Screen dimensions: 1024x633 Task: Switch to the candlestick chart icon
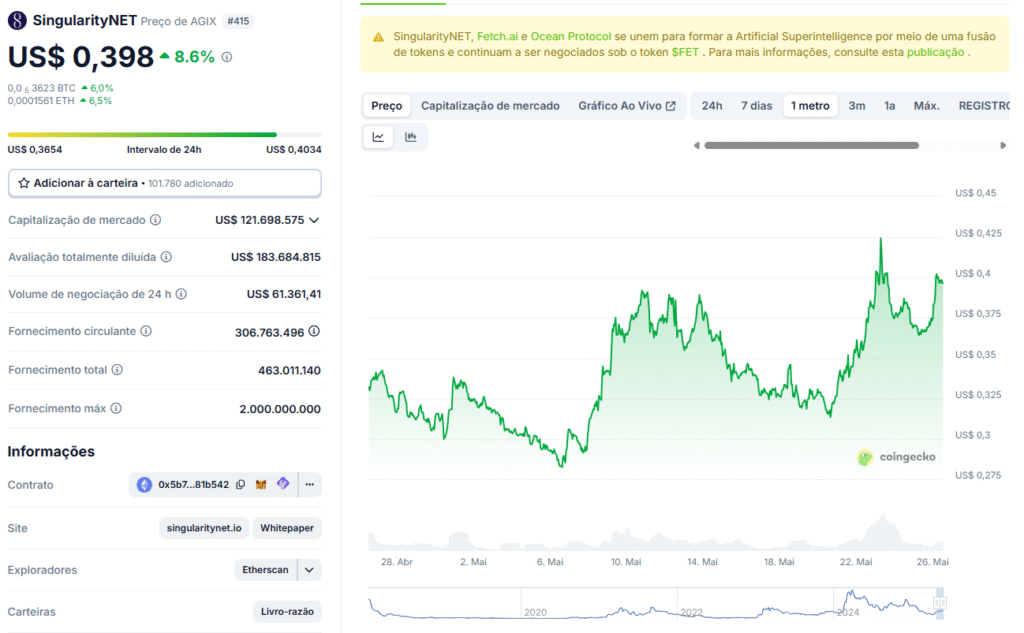point(410,137)
